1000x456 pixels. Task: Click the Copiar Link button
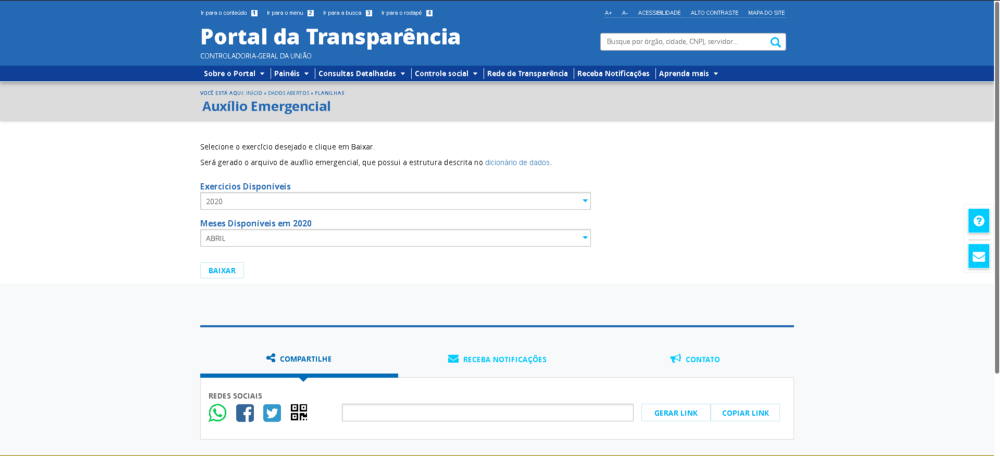click(746, 413)
